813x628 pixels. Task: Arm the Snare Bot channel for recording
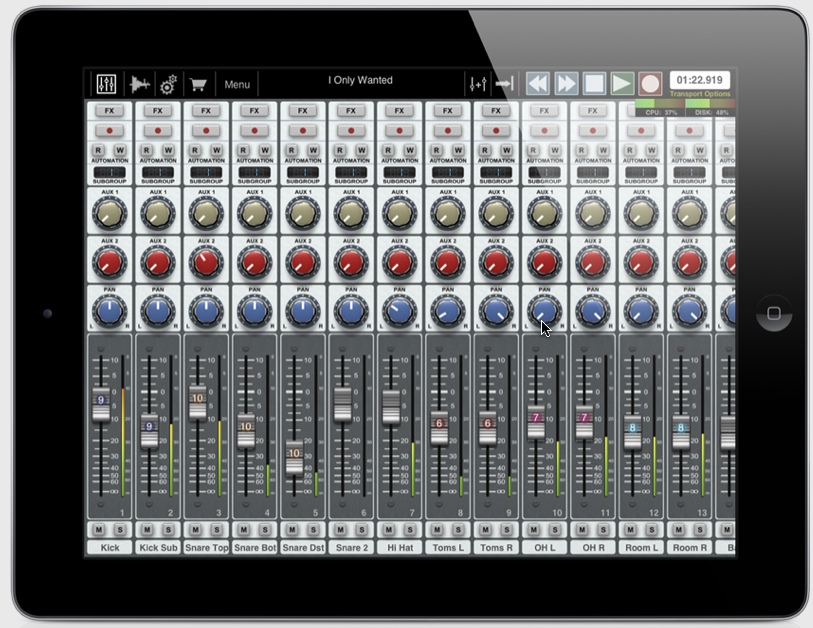pos(255,130)
